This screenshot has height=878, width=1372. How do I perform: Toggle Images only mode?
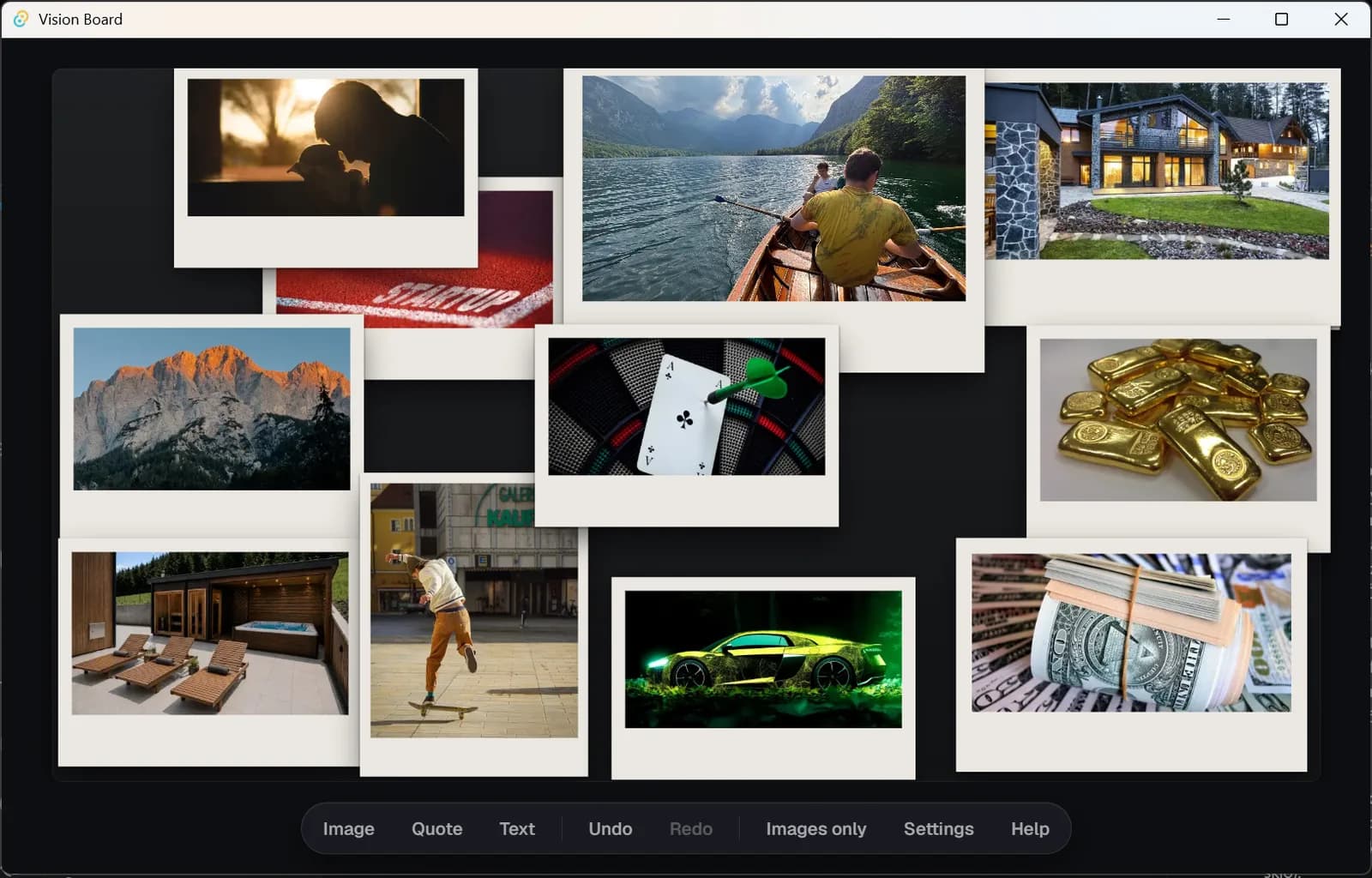point(816,828)
